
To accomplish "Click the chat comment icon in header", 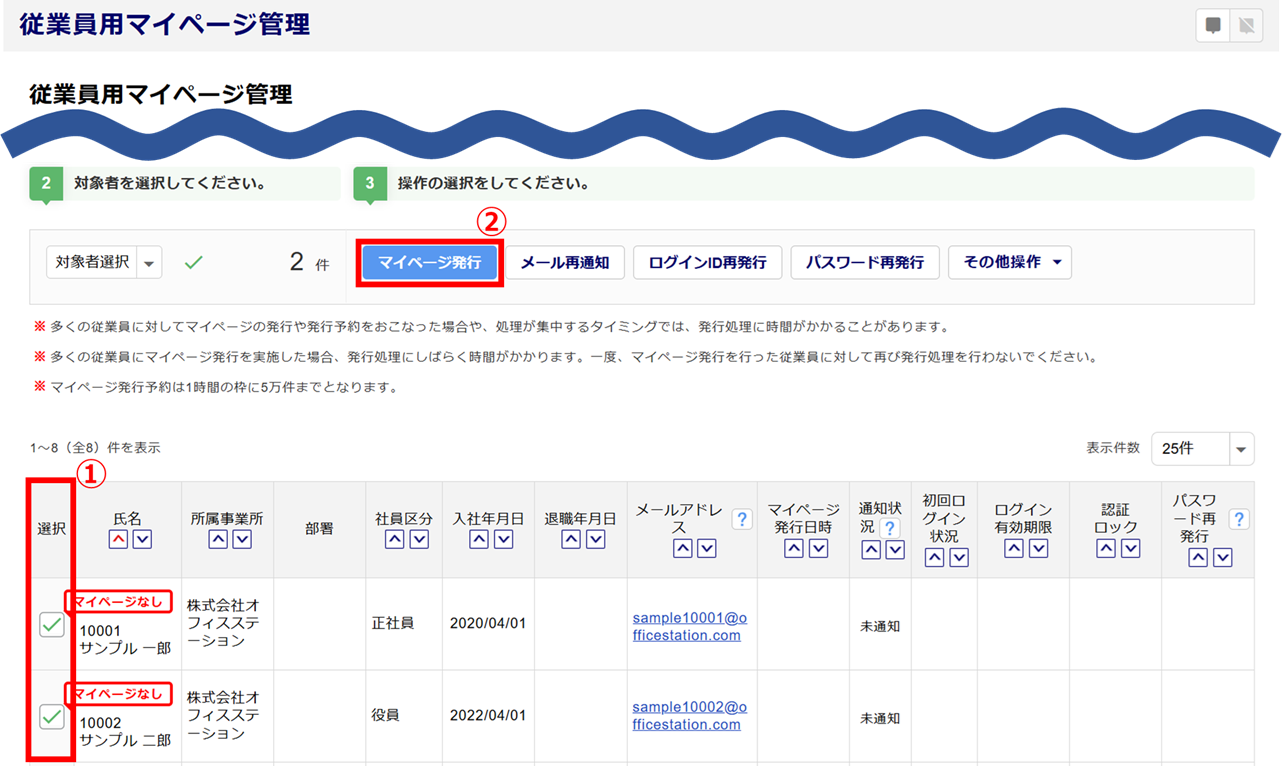I will point(1213,26).
